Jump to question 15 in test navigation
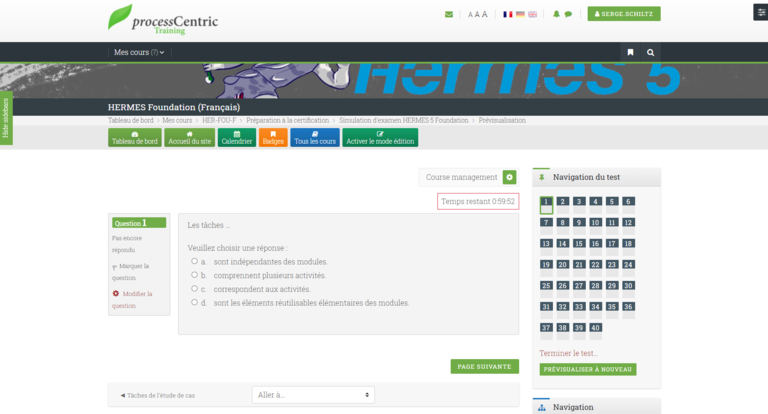 coord(579,247)
